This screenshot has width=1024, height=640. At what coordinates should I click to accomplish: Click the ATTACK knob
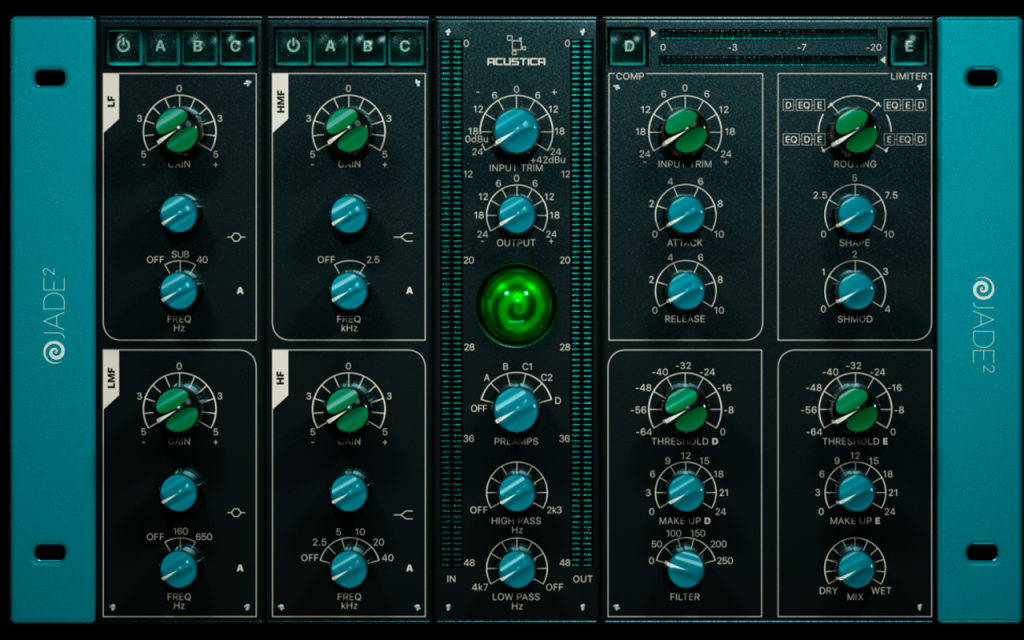(685, 214)
